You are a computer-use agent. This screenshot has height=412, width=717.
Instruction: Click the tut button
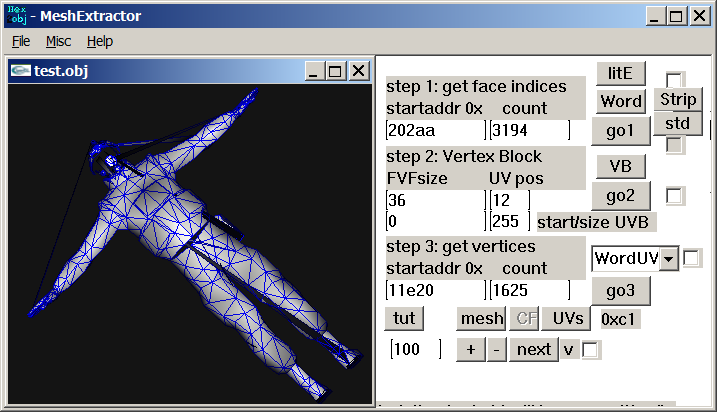pos(404,318)
